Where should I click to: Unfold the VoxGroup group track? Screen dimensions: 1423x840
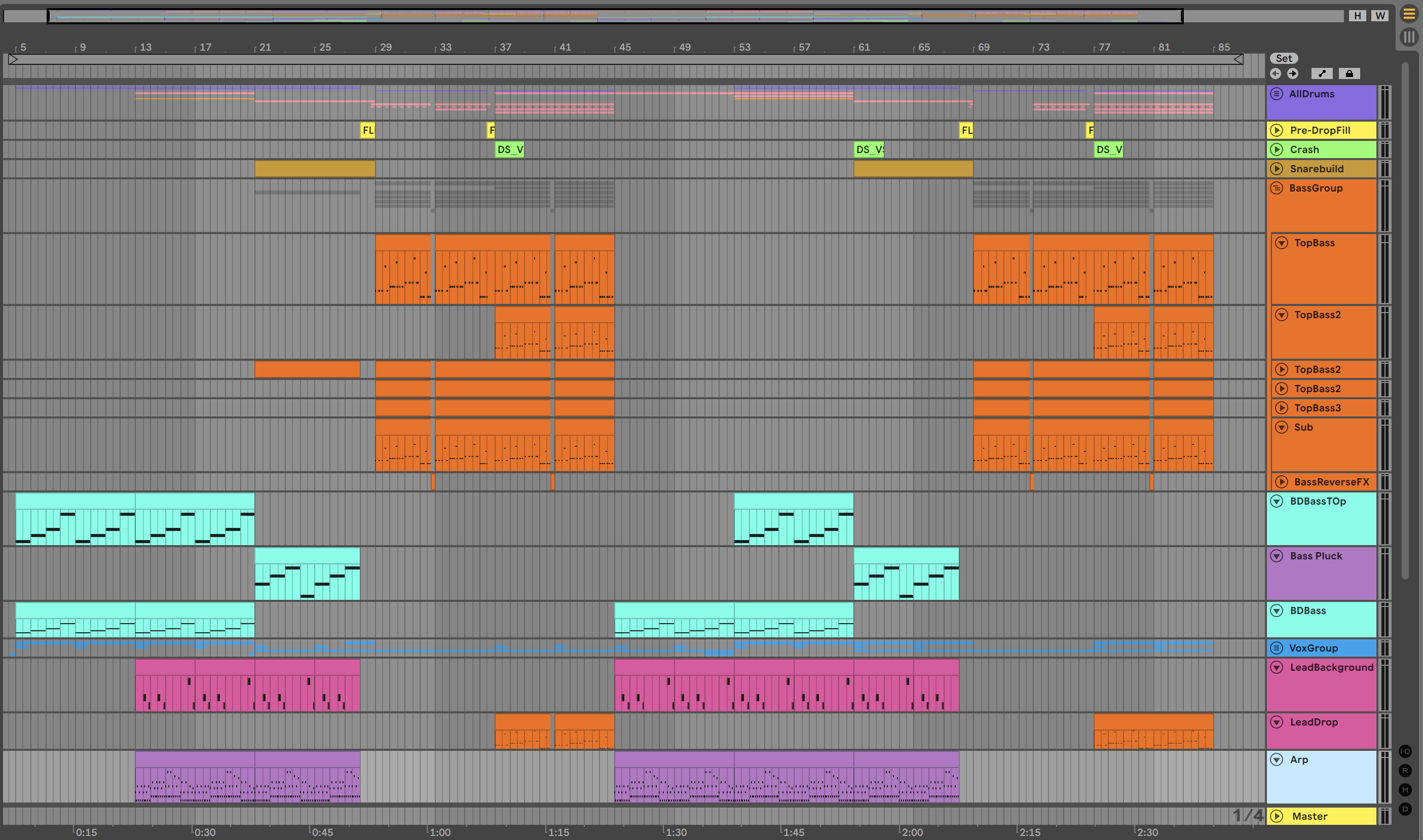pos(1277,648)
